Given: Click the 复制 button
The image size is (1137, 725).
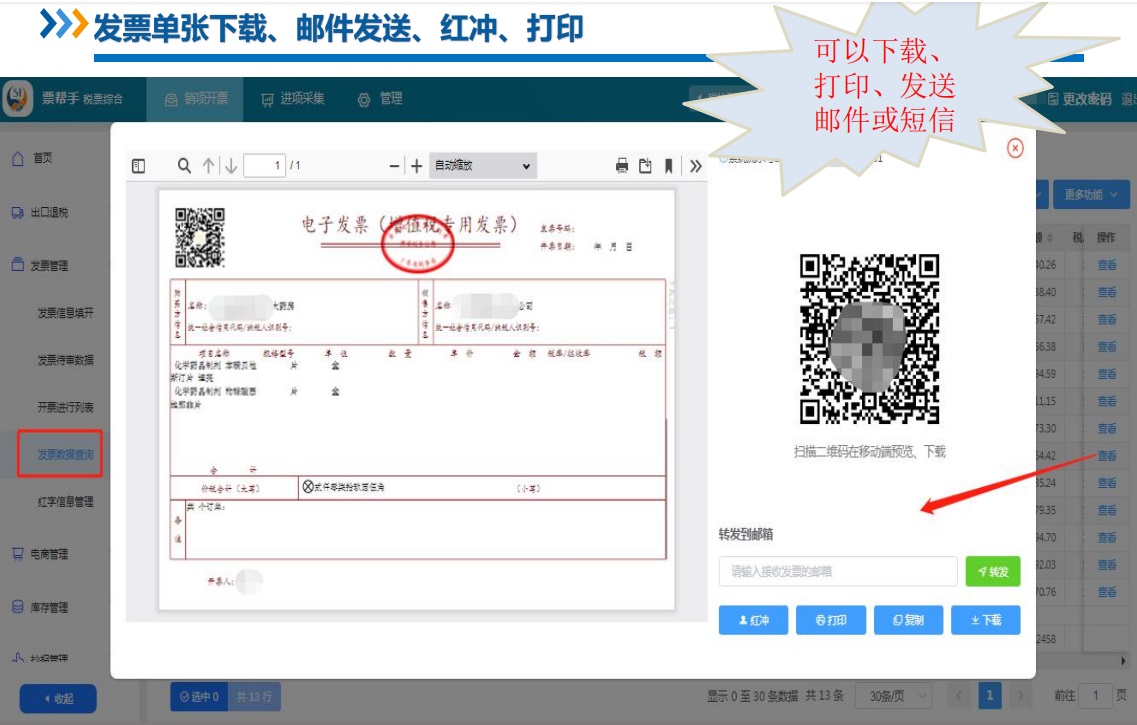Looking at the screenshot, I should [908, 620].
